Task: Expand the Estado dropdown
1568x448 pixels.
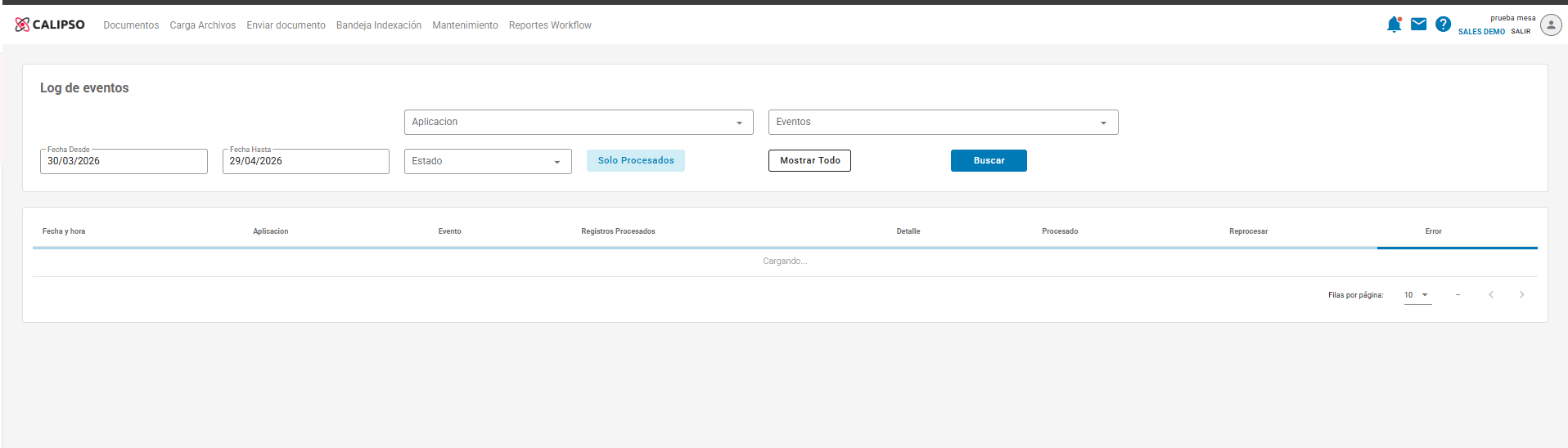Action: (488, 161)
